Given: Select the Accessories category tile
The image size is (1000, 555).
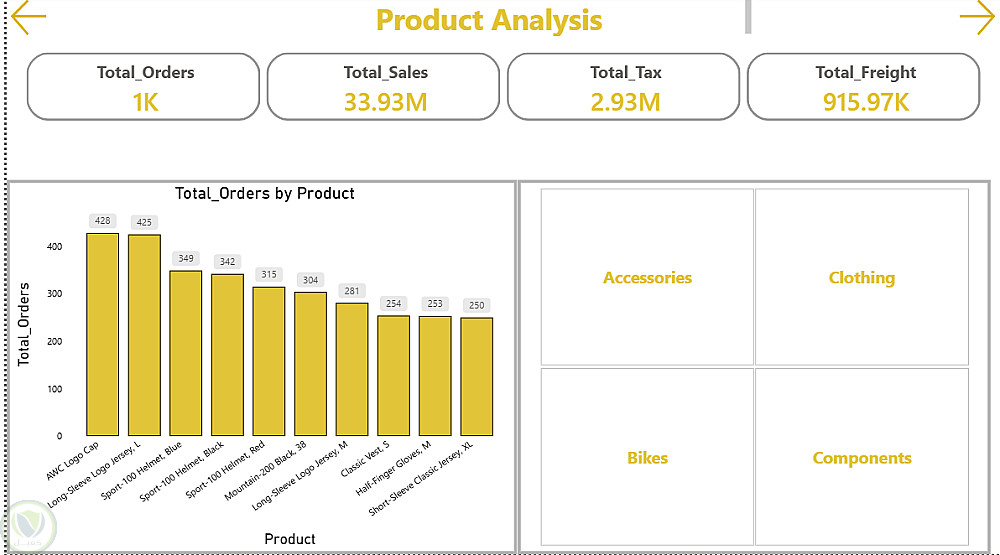Looking at the screenshot, I should coord(647,277).
